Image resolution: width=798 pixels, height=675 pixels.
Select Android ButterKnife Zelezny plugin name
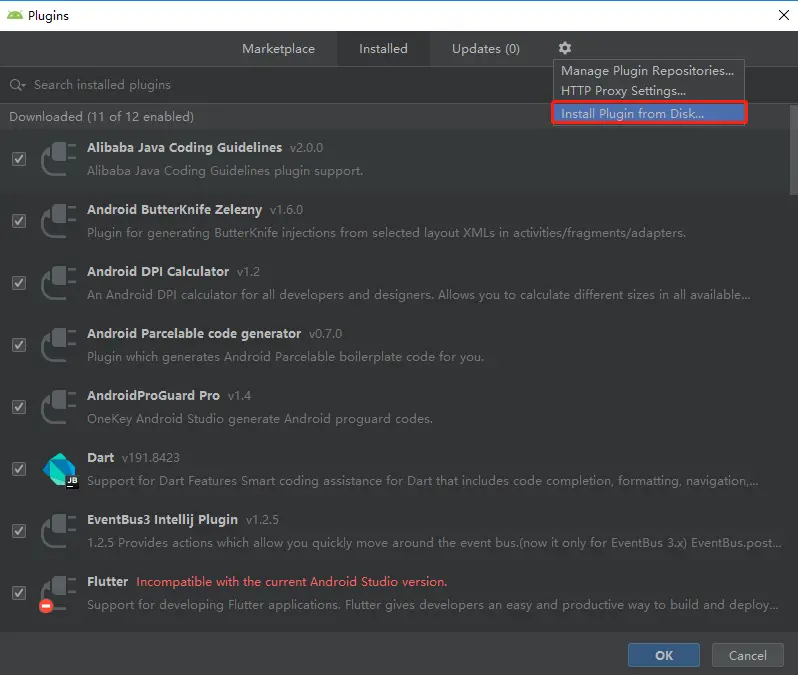[x=174, y=210]
